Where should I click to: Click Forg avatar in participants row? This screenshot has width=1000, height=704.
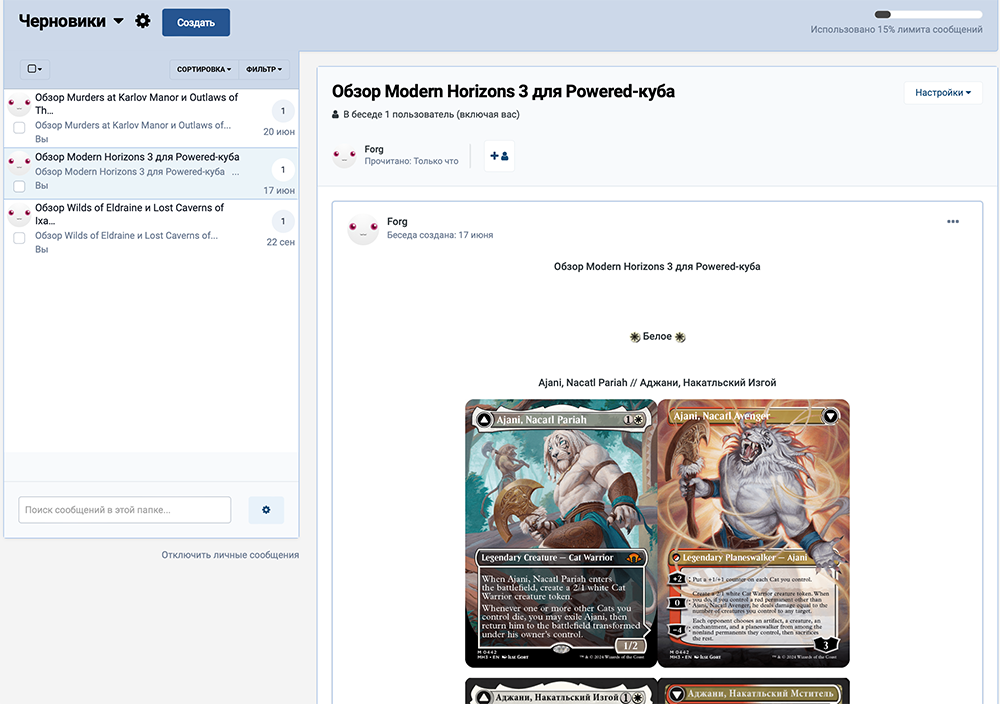[345, 156]
